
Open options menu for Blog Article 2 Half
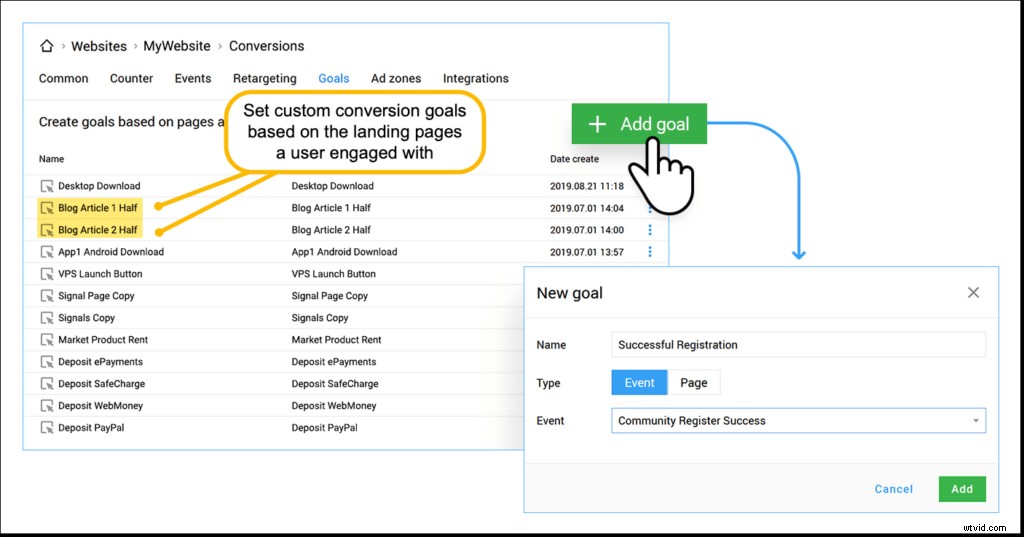pos(650,230)
